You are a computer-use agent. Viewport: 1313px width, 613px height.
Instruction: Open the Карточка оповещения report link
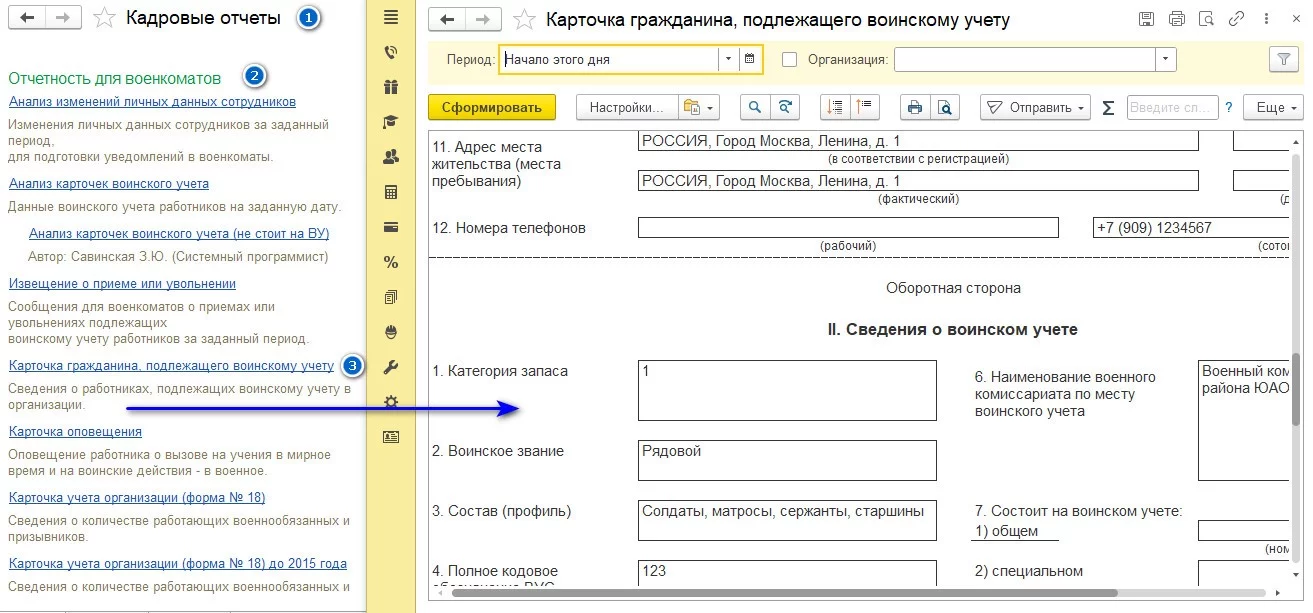(75, 431)
